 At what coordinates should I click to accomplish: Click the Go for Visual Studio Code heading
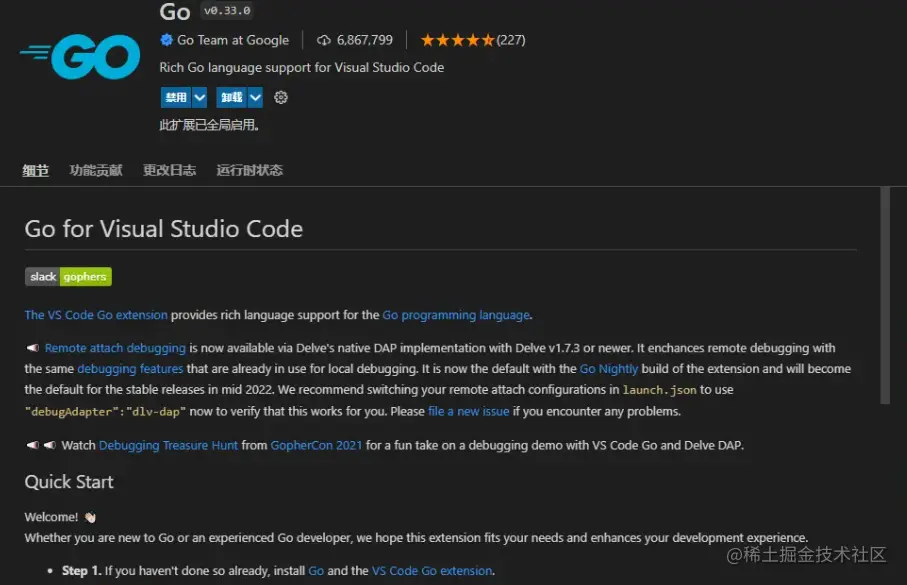(x=164, y=229)
